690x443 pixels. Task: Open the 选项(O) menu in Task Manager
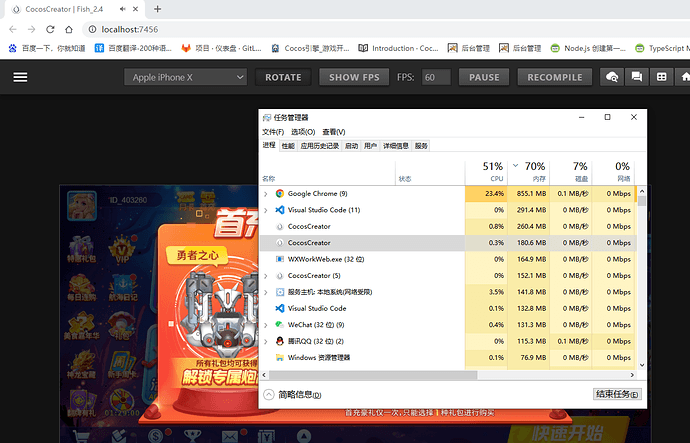303,132
